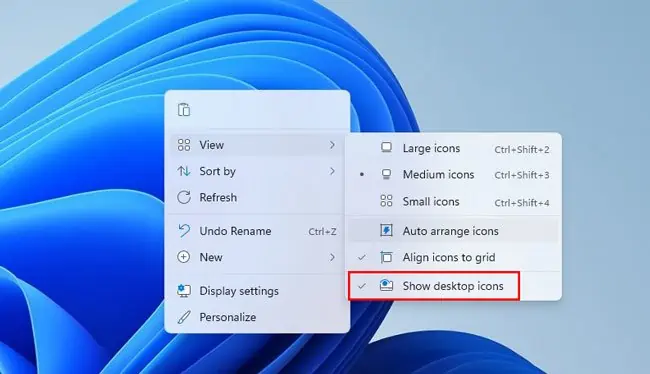Select Small icons view option

pos(454,201)
